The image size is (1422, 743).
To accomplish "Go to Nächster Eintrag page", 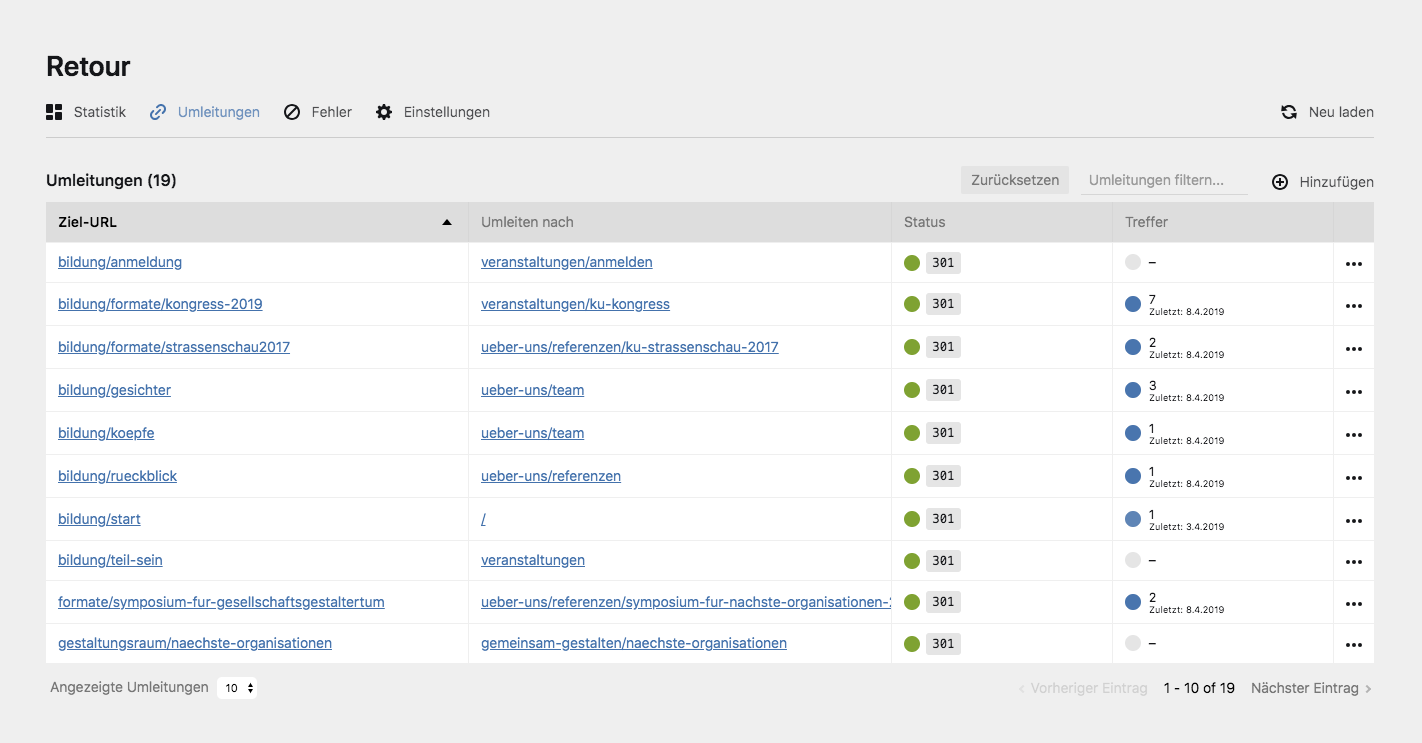I will click(1310, 688).
